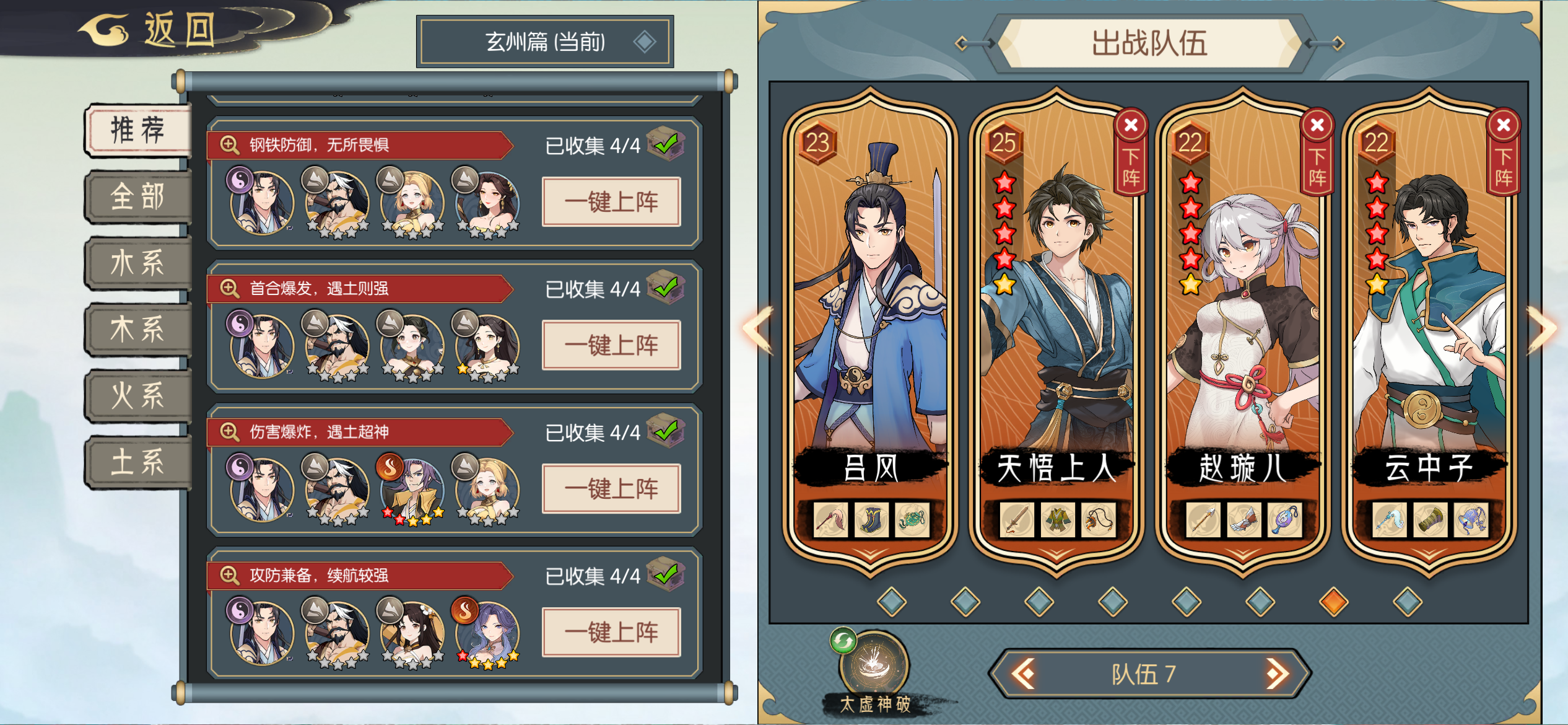Image resolution: width=1568 pixels, height=725 pixels.
Task: Select 吕风's first equipment slot icon
Action: click(x=830, y=519)
